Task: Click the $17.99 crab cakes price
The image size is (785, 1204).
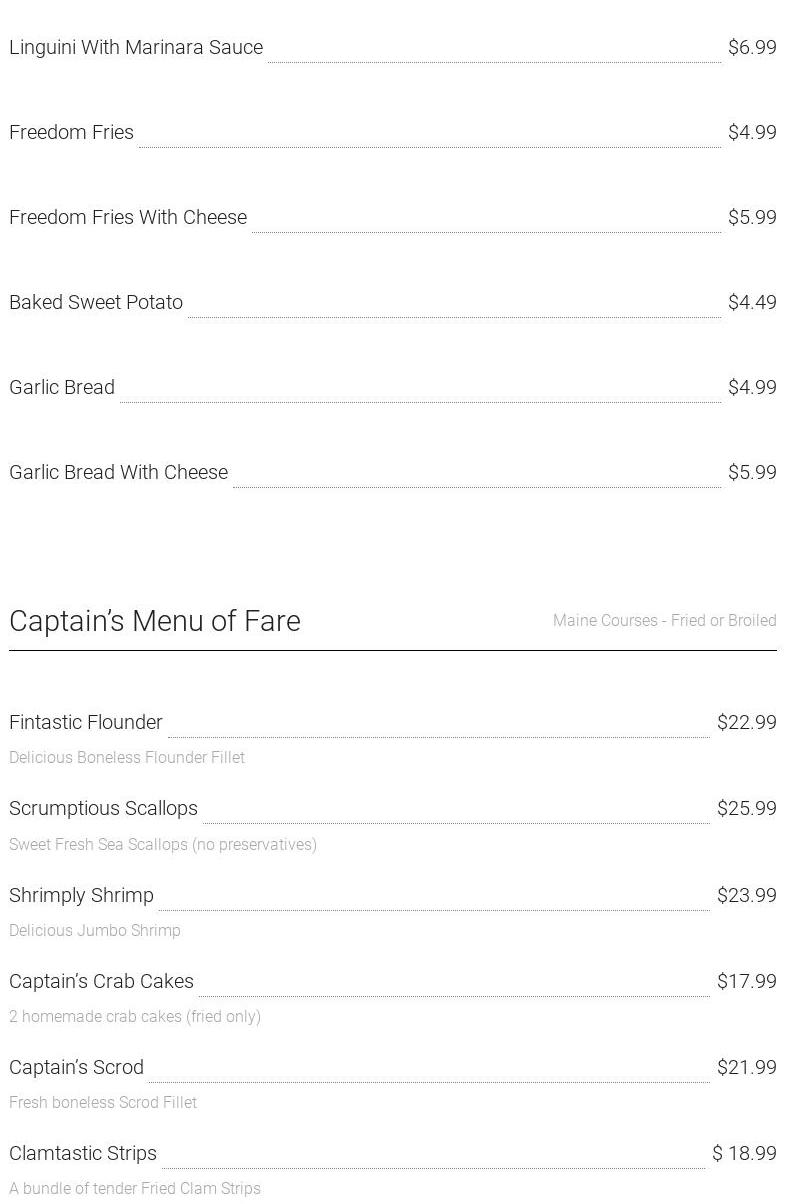Action: 746,981
